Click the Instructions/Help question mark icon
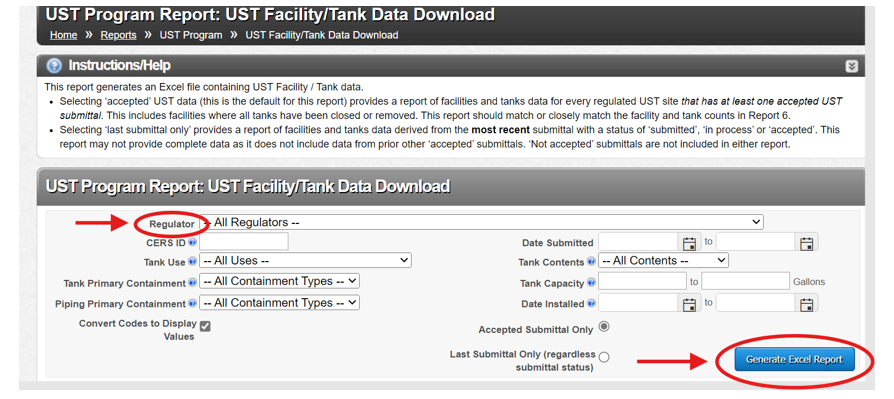The image size is (894, 399). [54, 66]
